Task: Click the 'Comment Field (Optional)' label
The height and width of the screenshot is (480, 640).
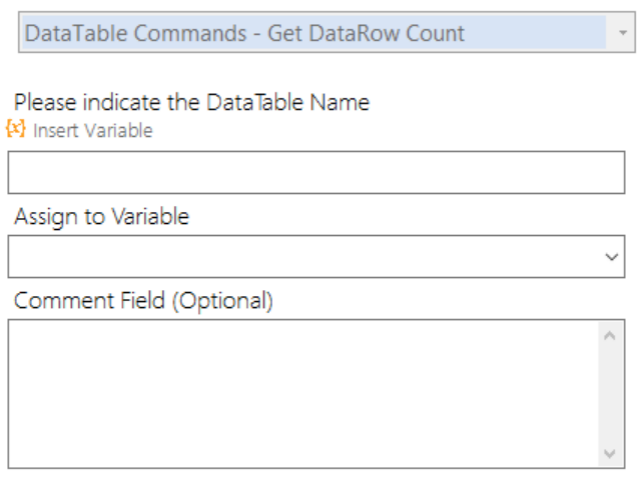Action: (x=143, y=301)
